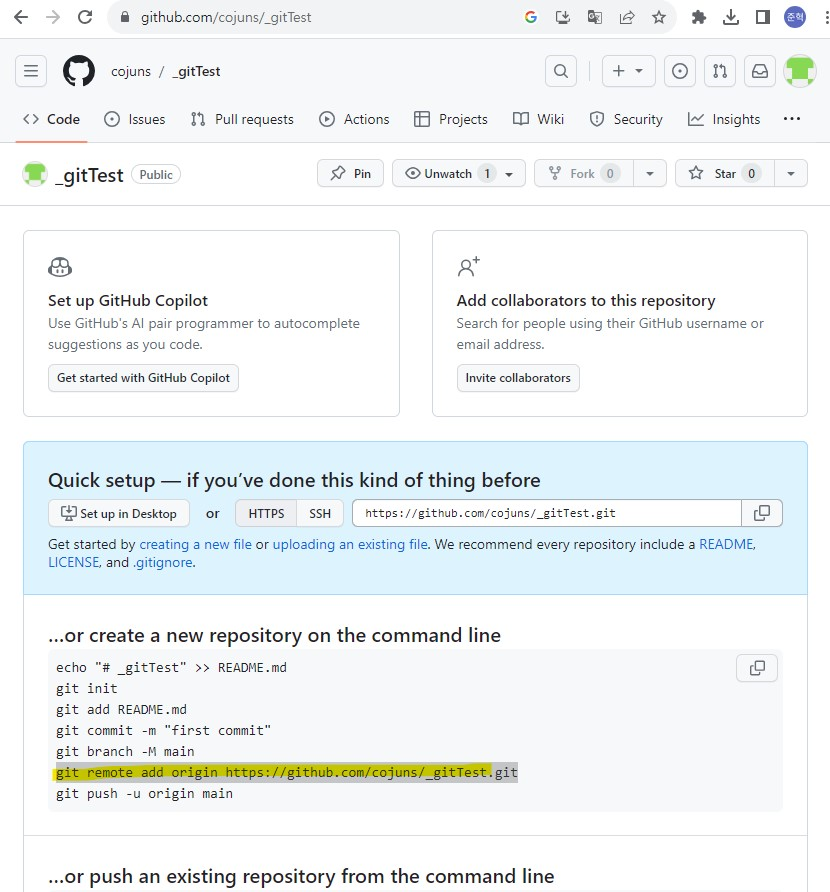Click the Google icon in address bar

tap(531, 17)
